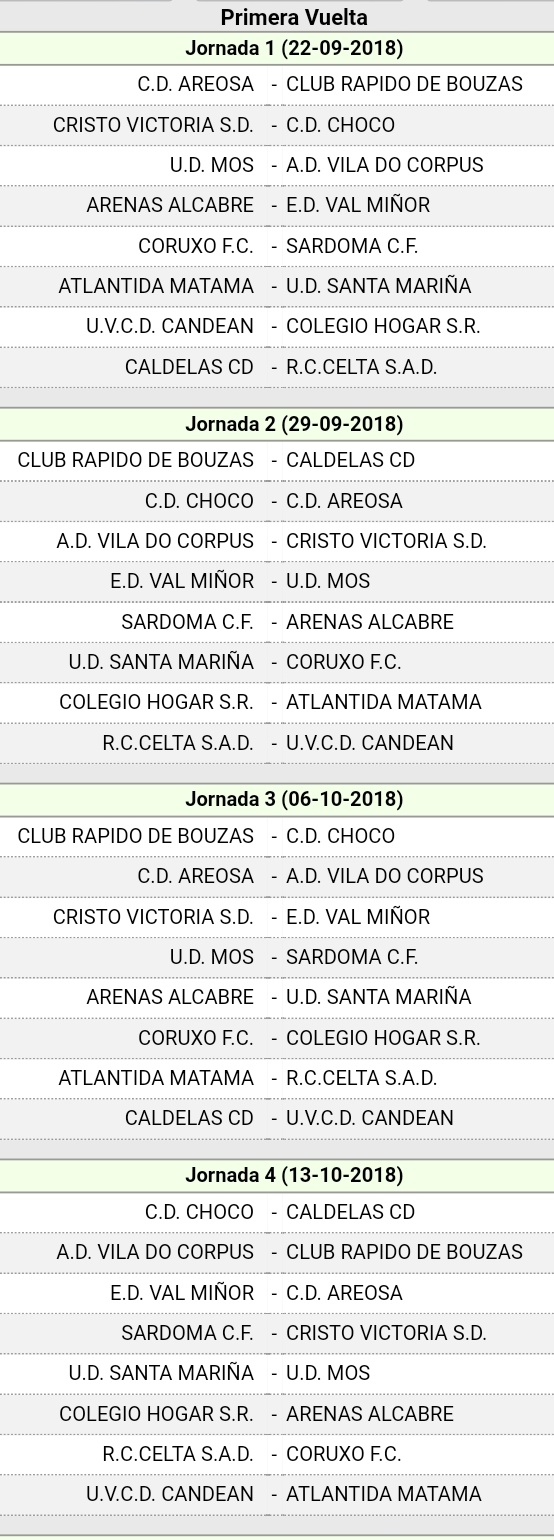Viewport: 554px width, 1540px height.
Task: Click U.D. MOS home team in Jornada 1
Action: 212,165
